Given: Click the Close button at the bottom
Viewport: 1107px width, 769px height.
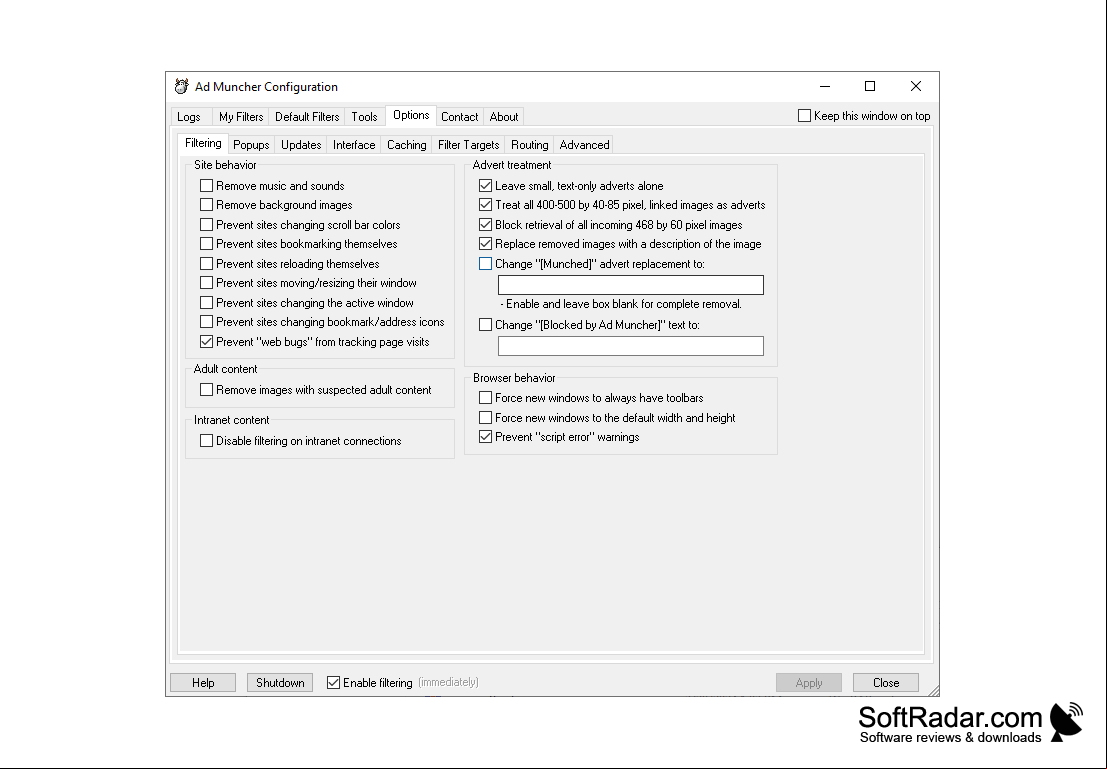Looking at the screenshot, I should (x=886, y=683).
